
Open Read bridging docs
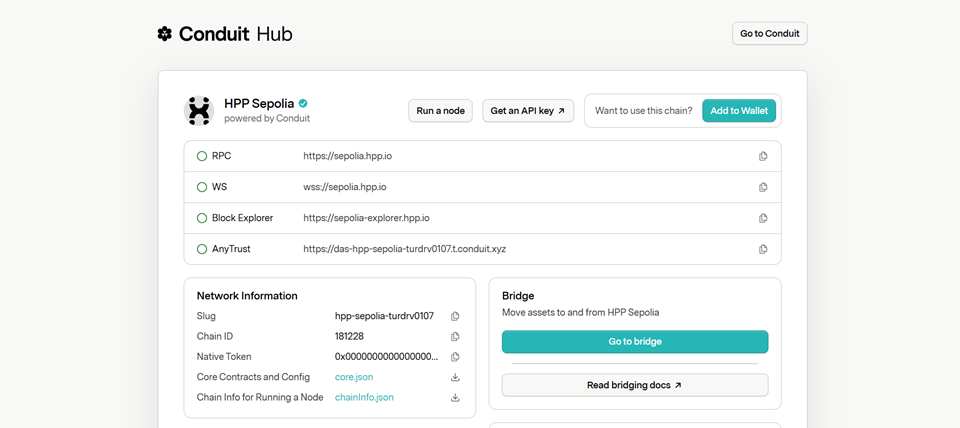[635, 385]
